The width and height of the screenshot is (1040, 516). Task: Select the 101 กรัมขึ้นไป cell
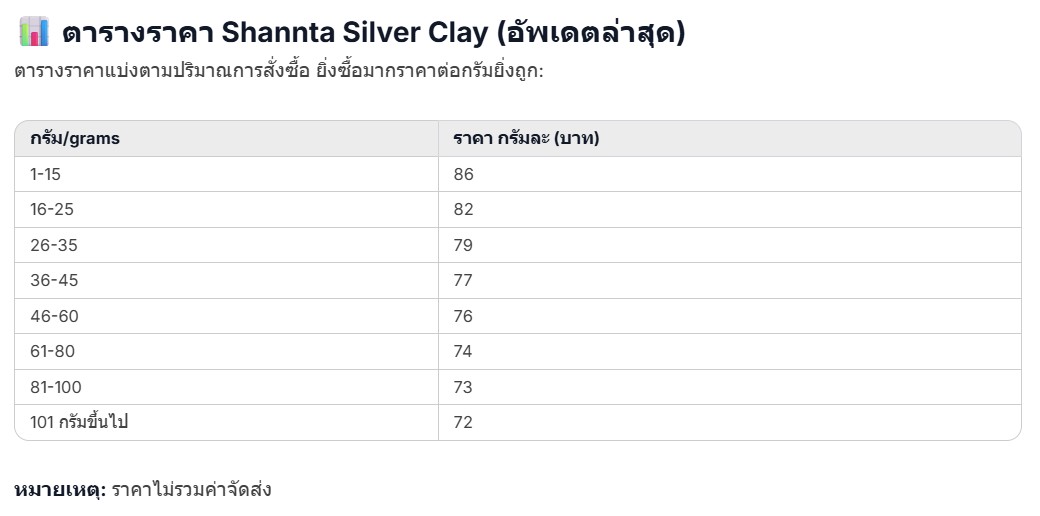[79, 422]
